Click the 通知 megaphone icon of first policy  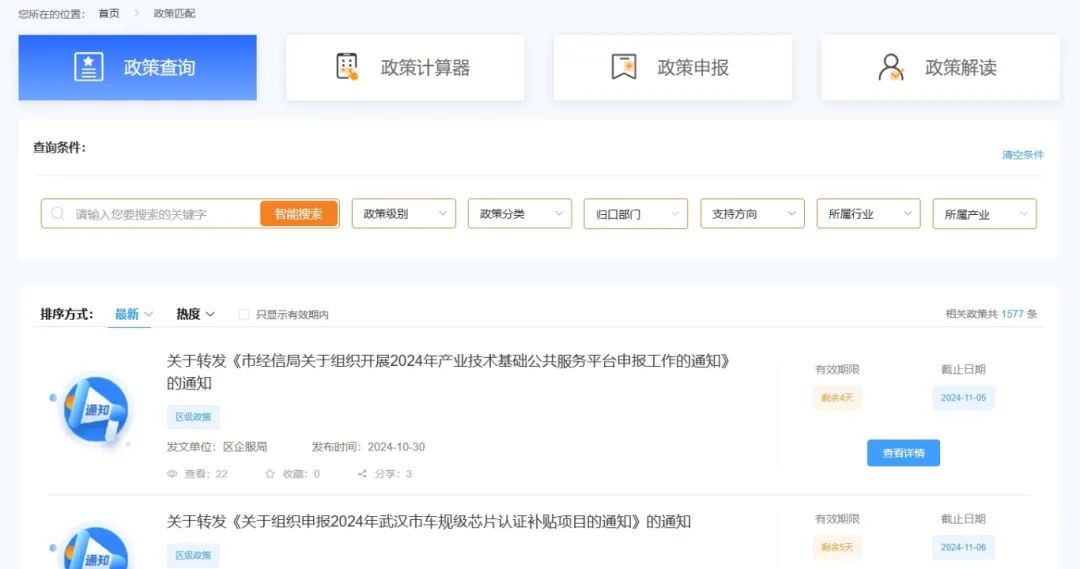(x=95, y=411)
